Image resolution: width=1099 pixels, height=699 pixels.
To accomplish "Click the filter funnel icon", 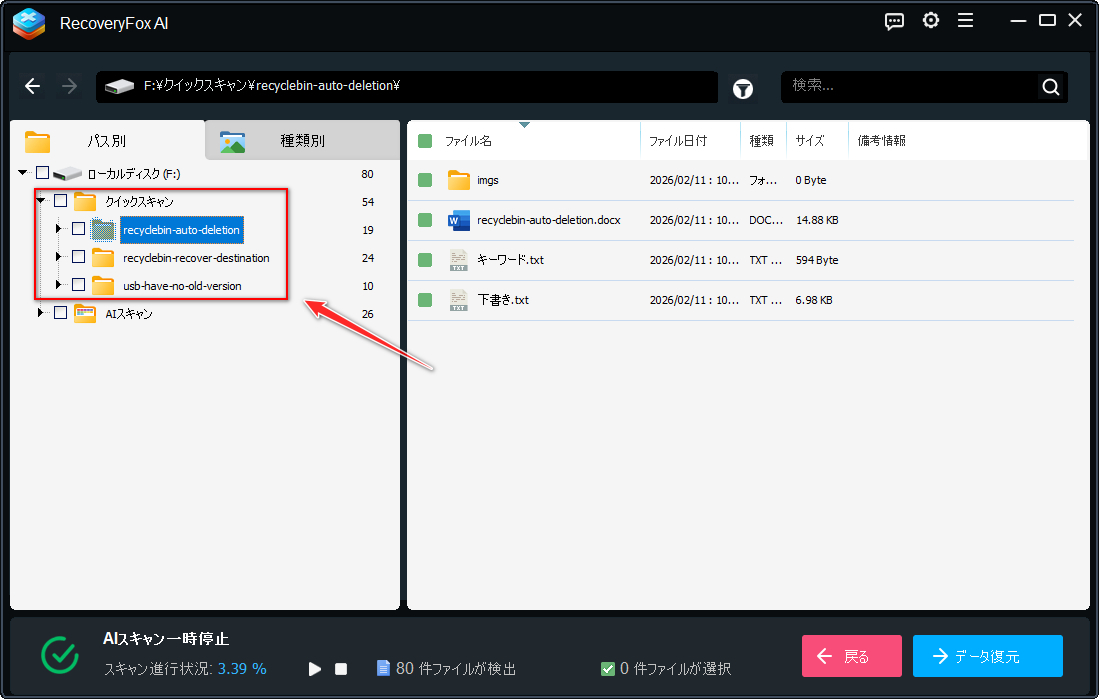I will point(743,88).
